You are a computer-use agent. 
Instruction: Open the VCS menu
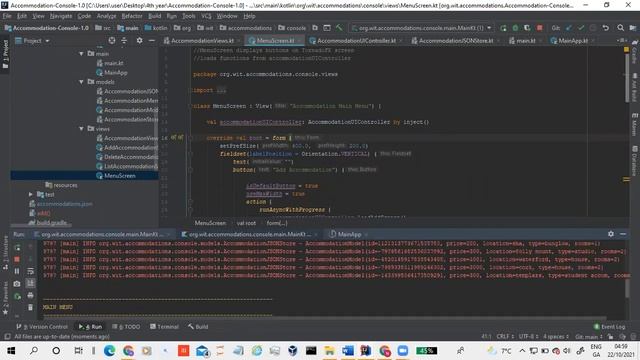[x=206, y=16]
